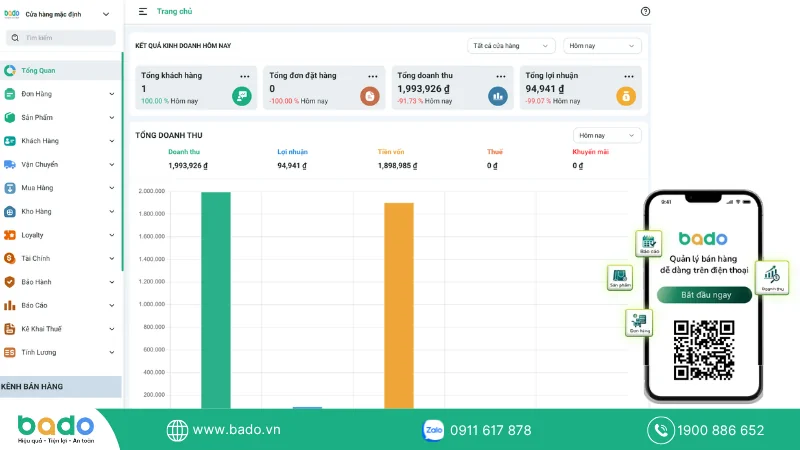800x450 pixels.
Task: Click the Báo Cáo bar chart icon
Action: [x=10, y=305]
